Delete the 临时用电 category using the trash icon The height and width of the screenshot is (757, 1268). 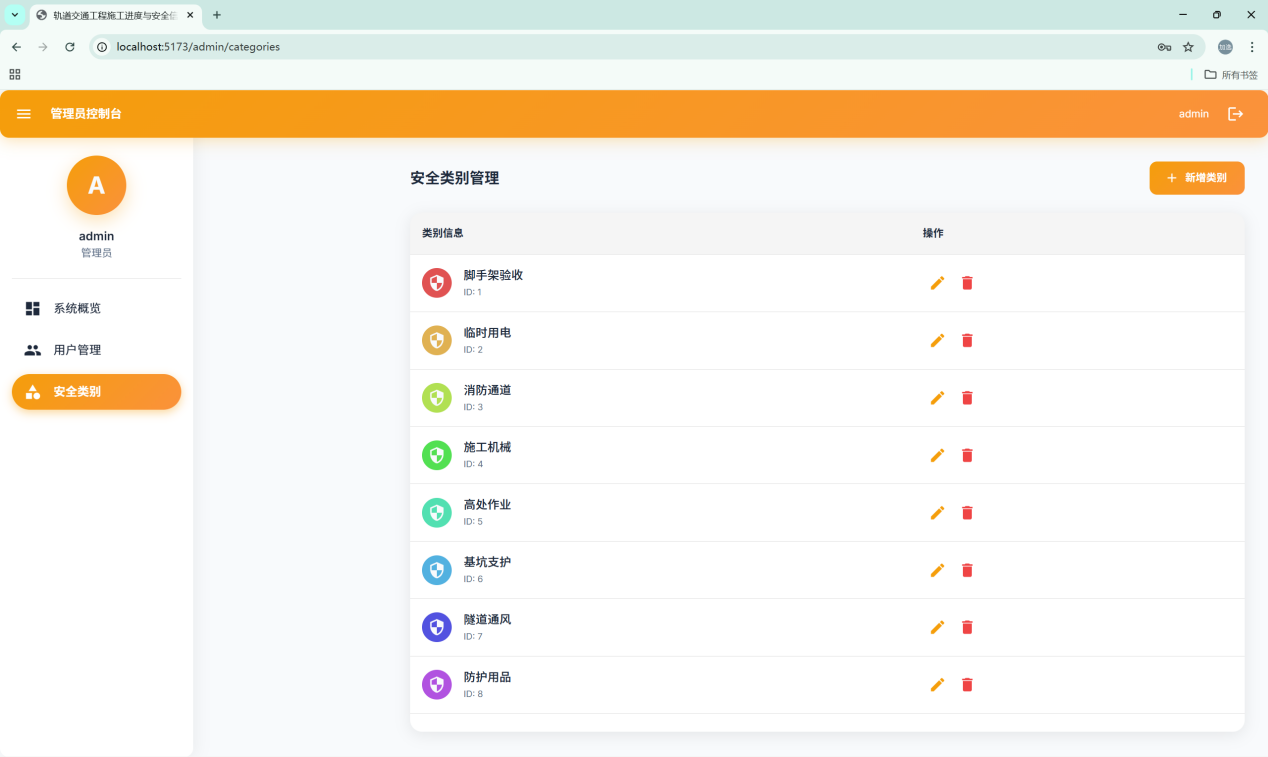point(967,340)
